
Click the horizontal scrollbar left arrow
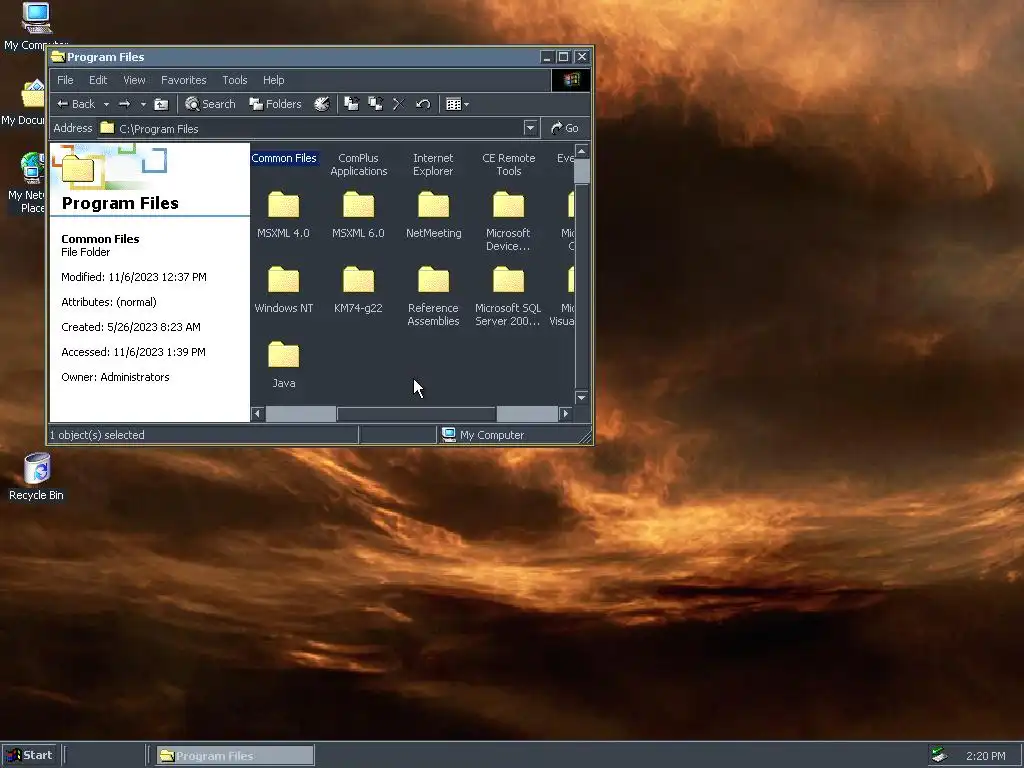coord(258,413)
